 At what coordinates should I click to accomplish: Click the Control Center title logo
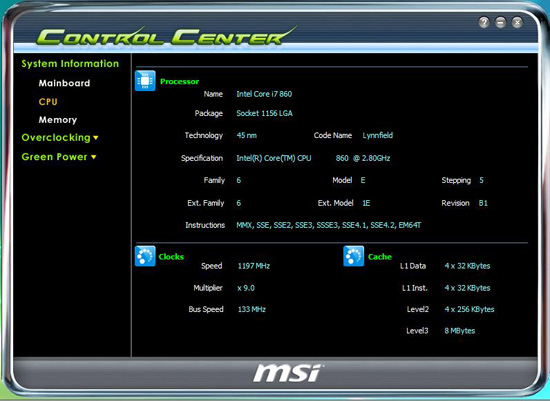(167, 36)
